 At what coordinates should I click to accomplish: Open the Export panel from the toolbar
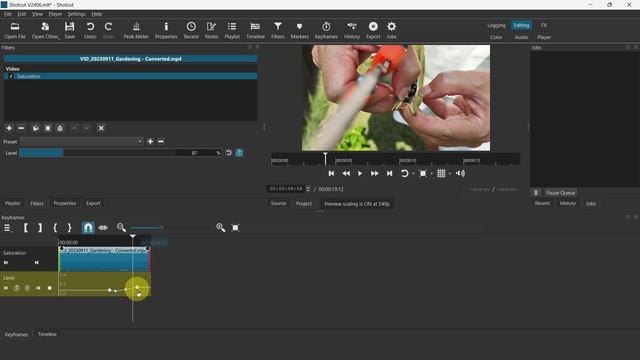[373, 31]
